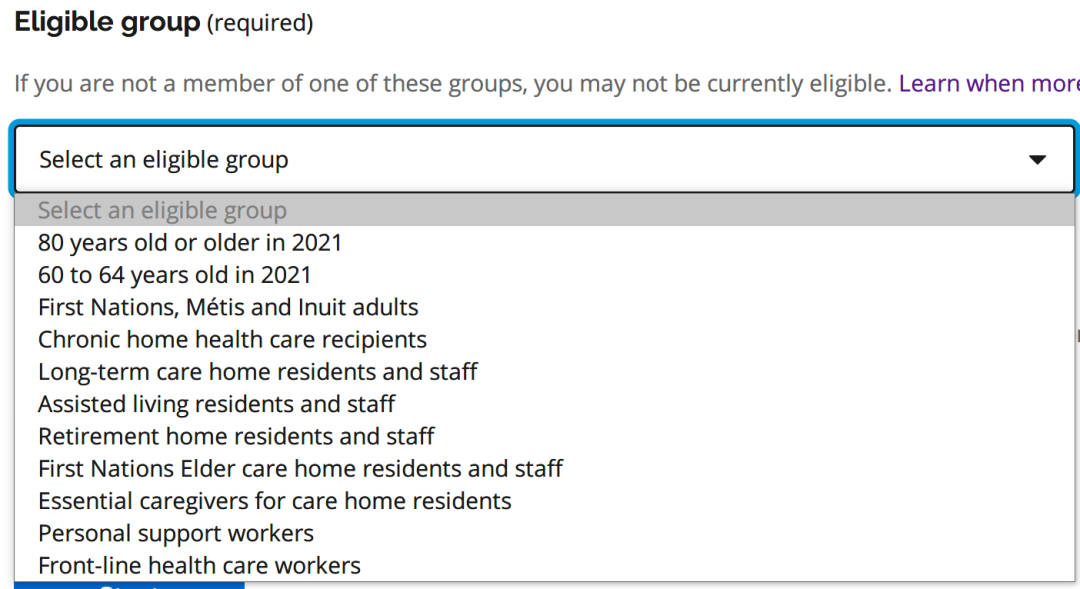Open the Learn when more link
Image resolution: width=1080 pixels, height=589 pixels.
coord(989,83)
